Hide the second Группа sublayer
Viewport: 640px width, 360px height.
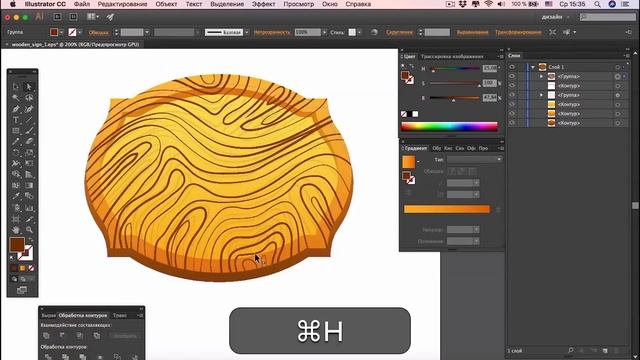512,95
